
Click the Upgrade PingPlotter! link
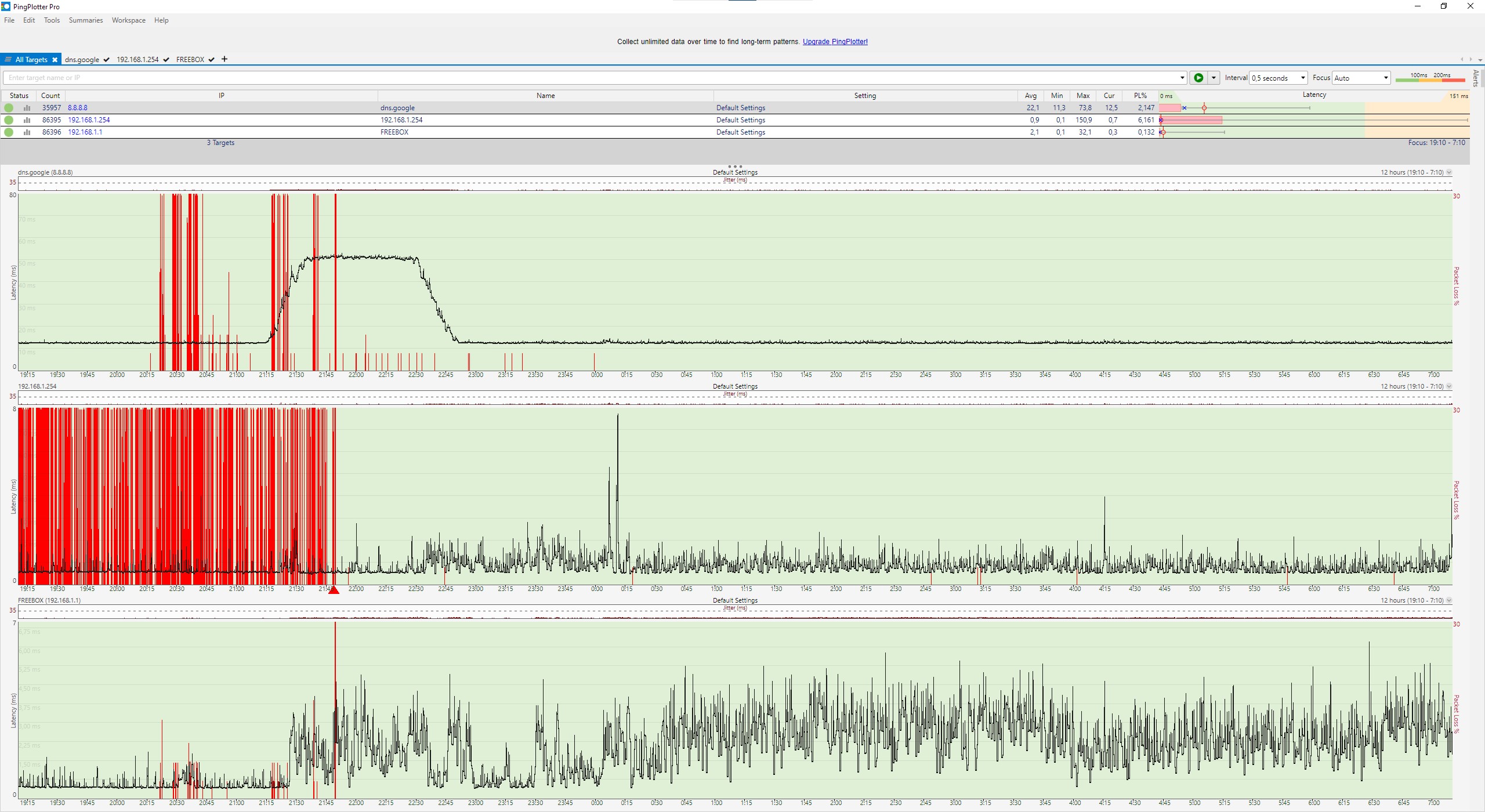pos(835,42)
